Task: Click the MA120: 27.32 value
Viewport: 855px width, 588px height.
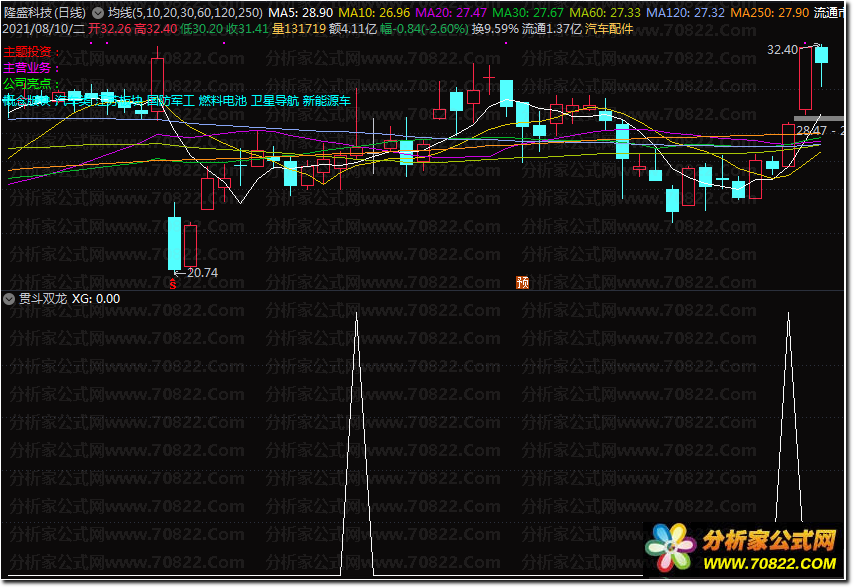Action: 685,13
